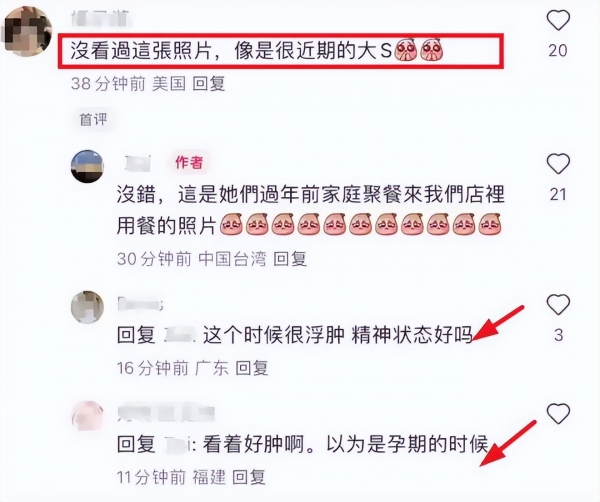This screenshot has height=502, width=600.
Task: Click the mentioned user in 这个时候很浮肿 reply
Action: [179, 335]
